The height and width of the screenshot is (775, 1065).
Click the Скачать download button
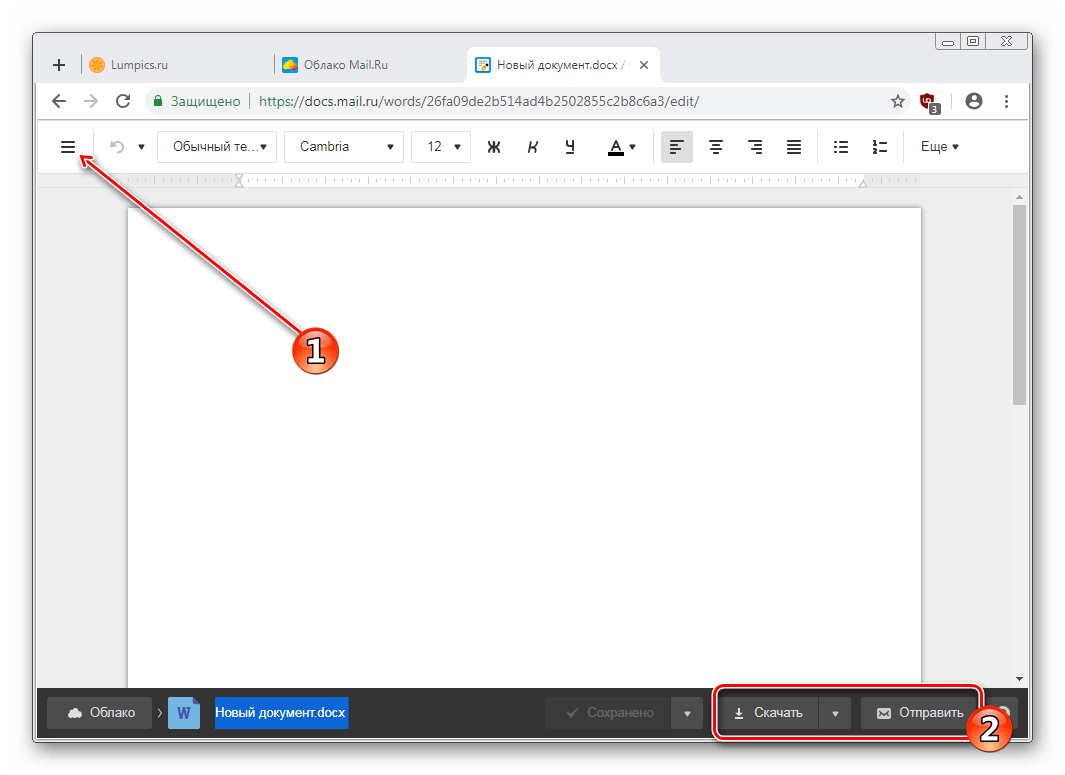[x=768, y=713]
